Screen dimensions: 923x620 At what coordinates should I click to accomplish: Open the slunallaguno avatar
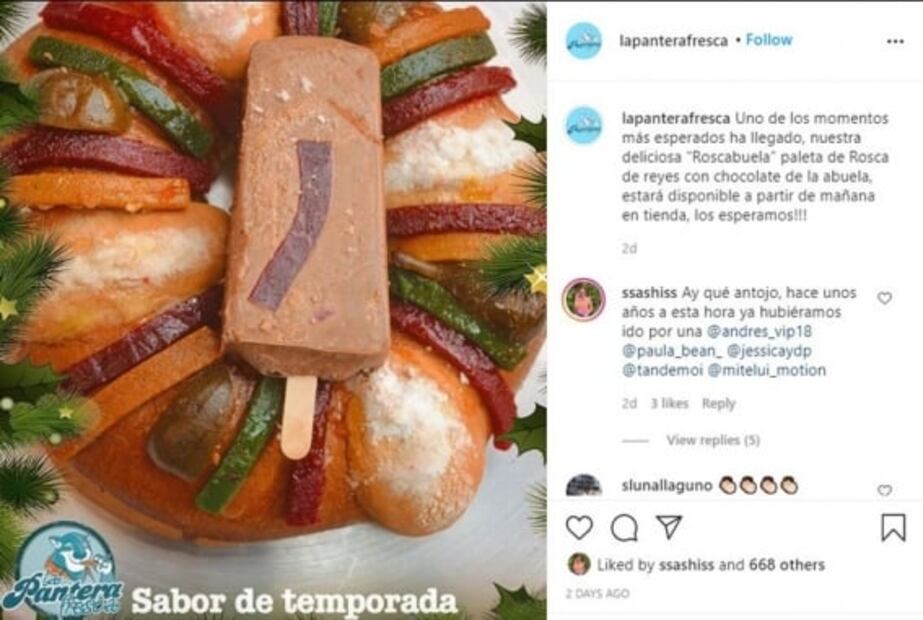click(x=583, y=486)
